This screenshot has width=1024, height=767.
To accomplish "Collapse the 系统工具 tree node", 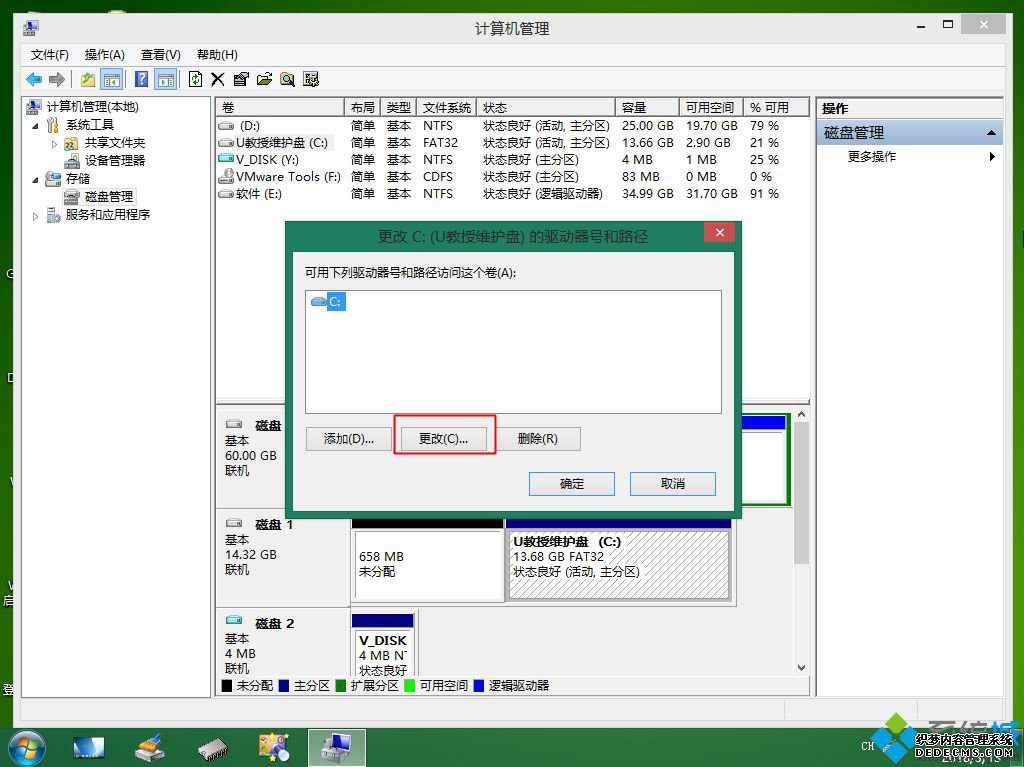I will [35, 125].
